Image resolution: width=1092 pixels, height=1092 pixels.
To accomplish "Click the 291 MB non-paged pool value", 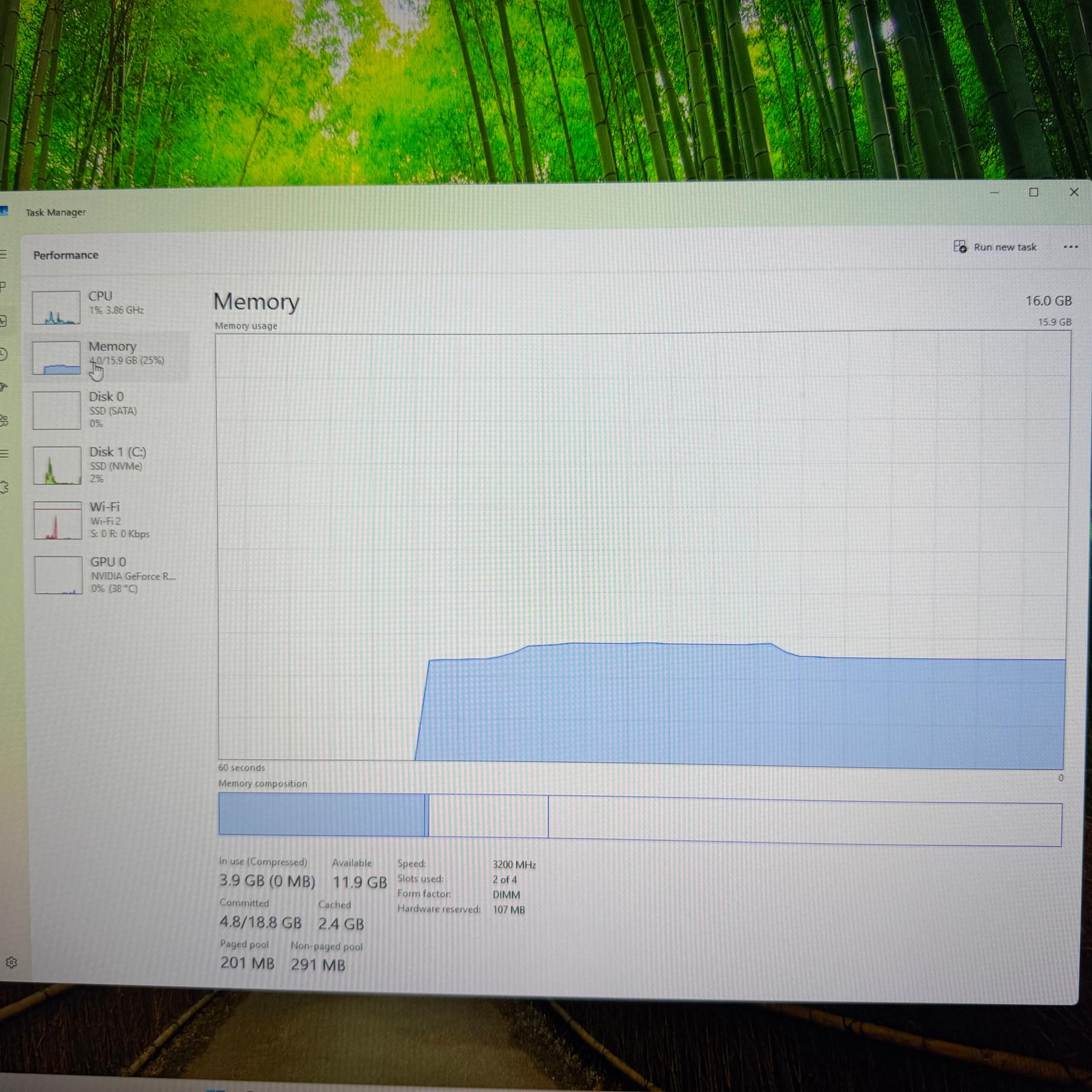I will point(318,964).
